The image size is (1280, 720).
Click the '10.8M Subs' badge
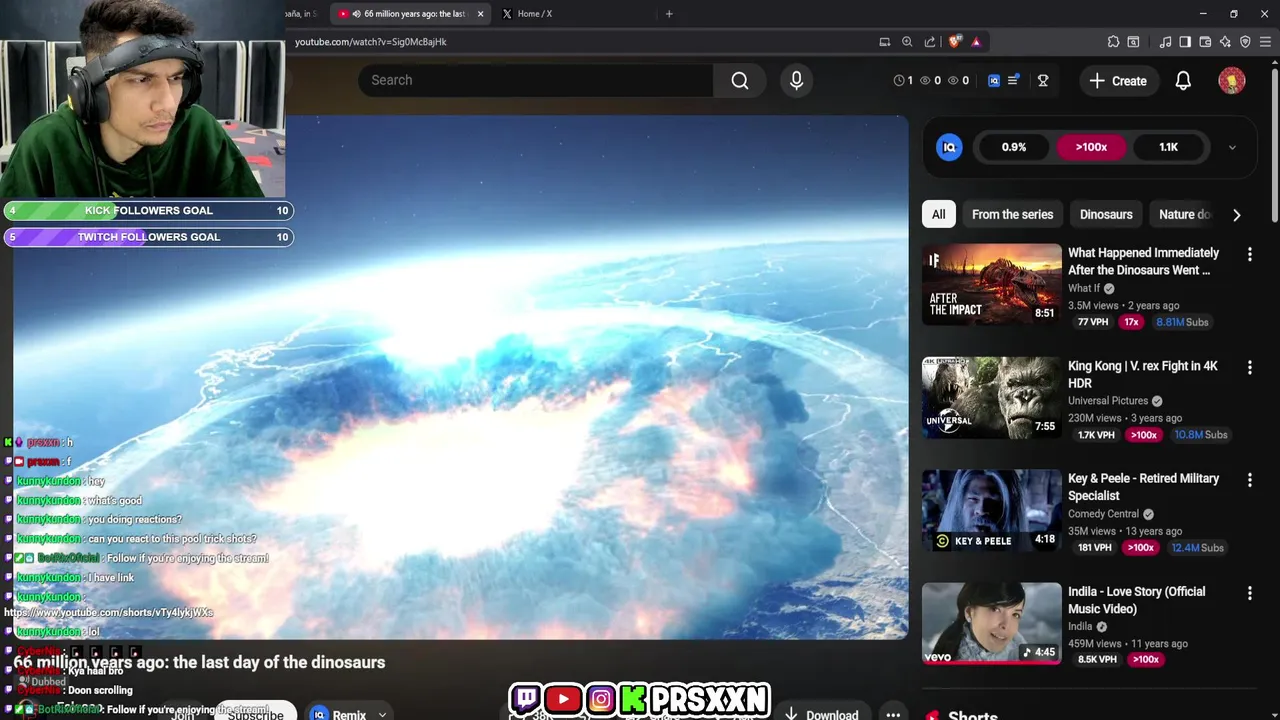[x=1201, y=435]
